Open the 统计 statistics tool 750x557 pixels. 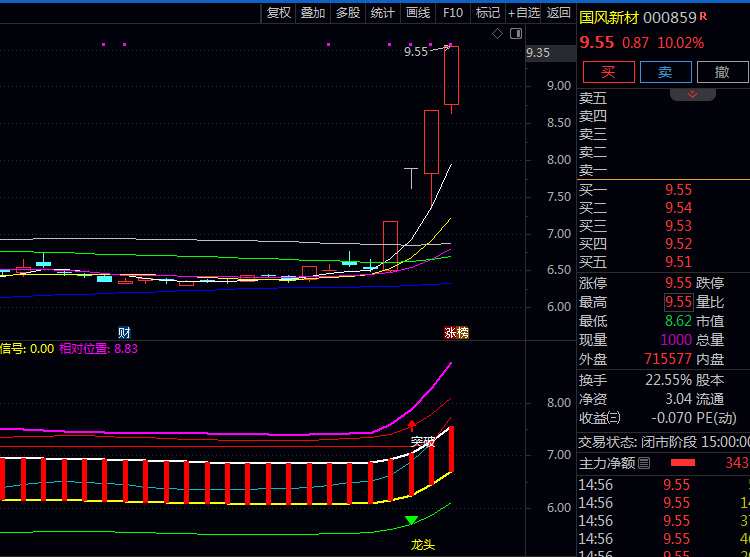[382, 12]
